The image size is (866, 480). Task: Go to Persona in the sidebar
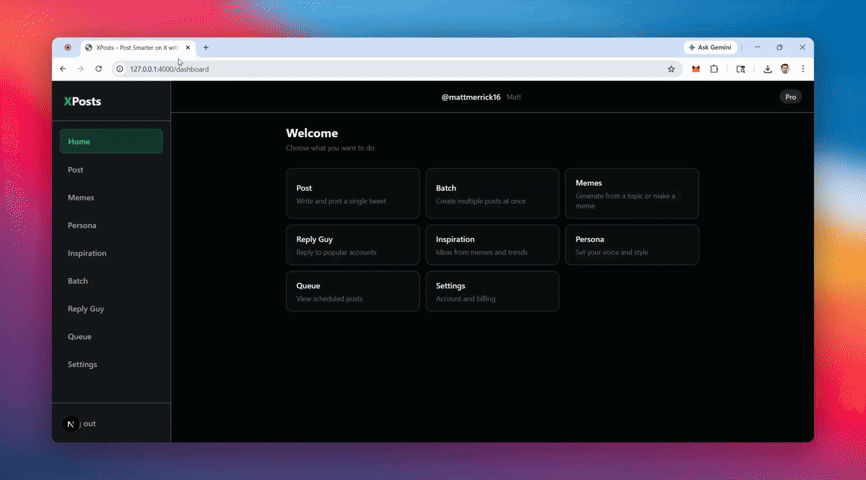tap(82, 226)
